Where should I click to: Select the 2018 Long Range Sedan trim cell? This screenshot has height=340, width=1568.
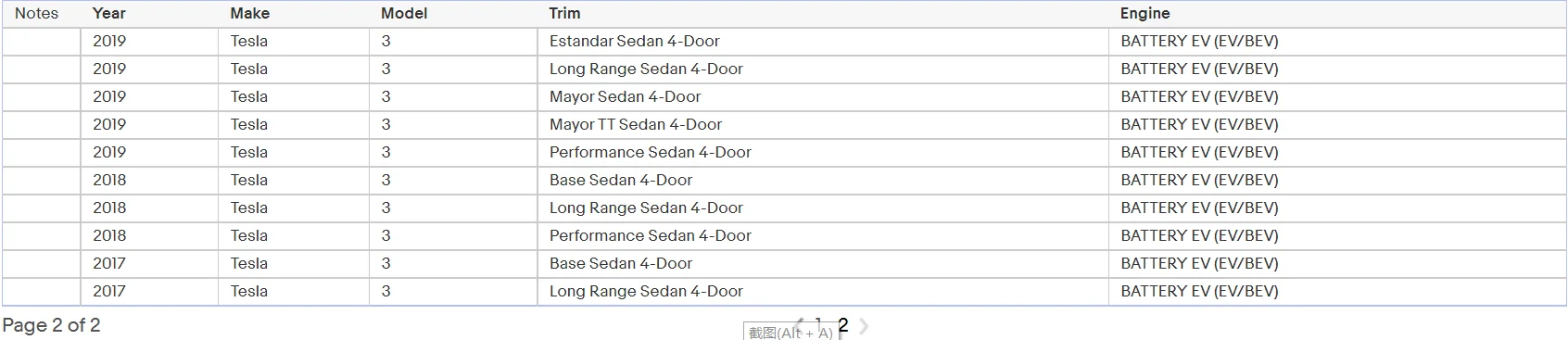(x=823, y=208)
